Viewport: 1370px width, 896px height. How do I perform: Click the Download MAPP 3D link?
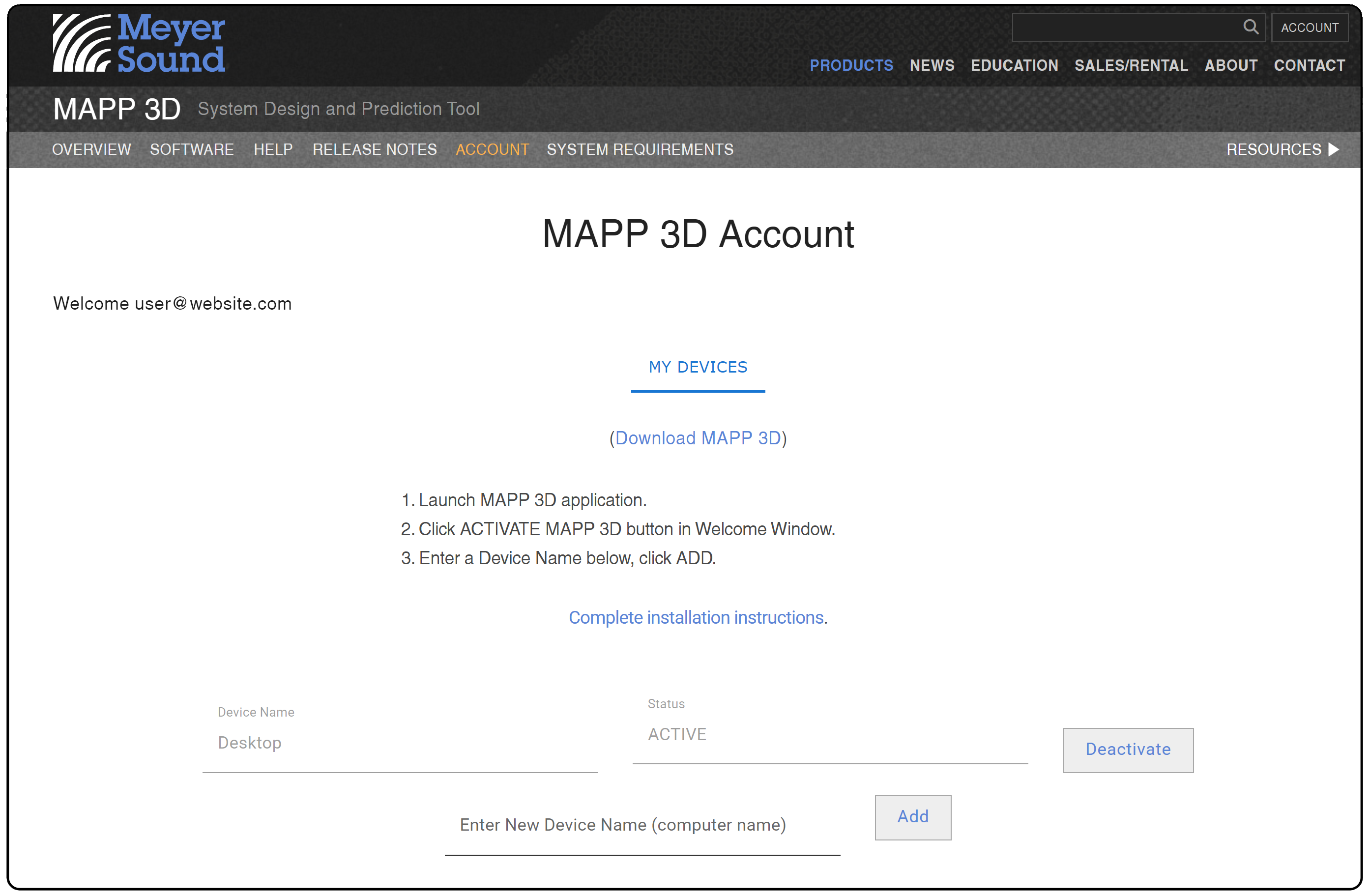point(698,438)
